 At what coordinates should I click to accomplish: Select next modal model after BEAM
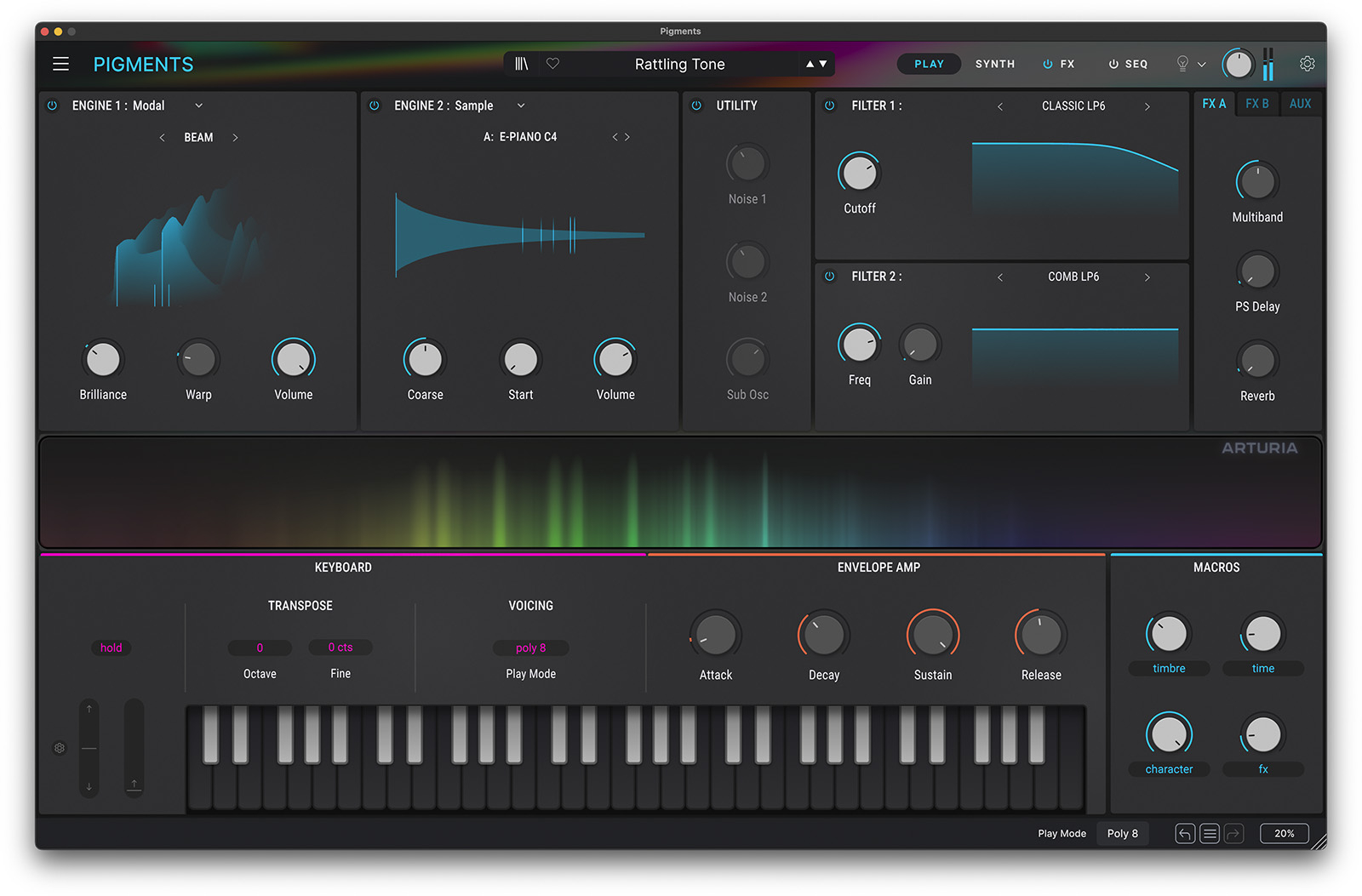[235, 137]
